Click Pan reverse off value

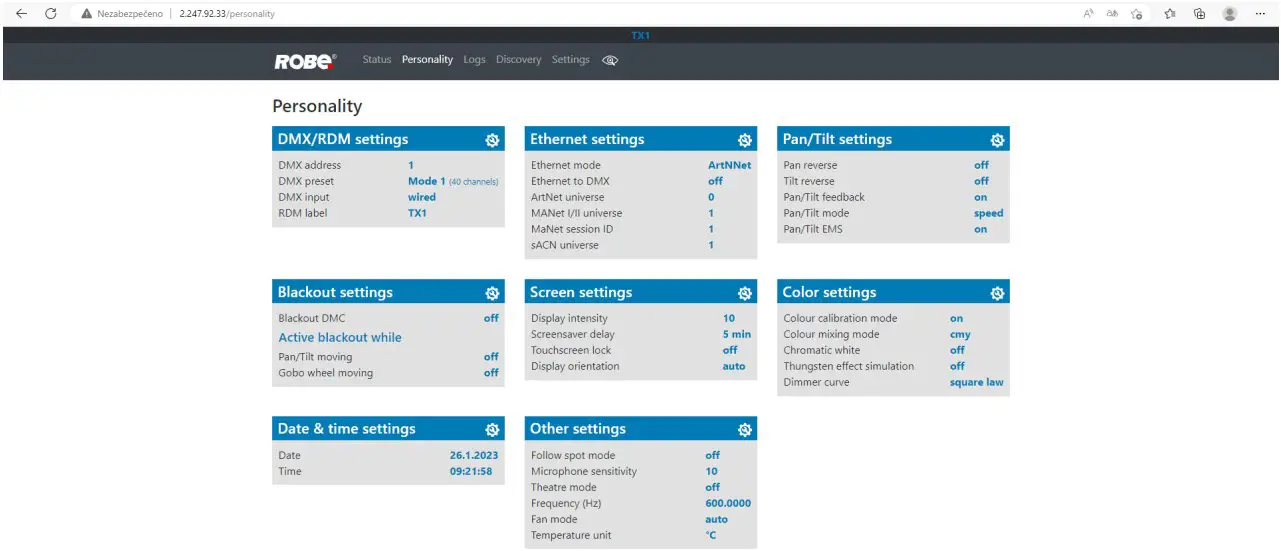[981, 165]
